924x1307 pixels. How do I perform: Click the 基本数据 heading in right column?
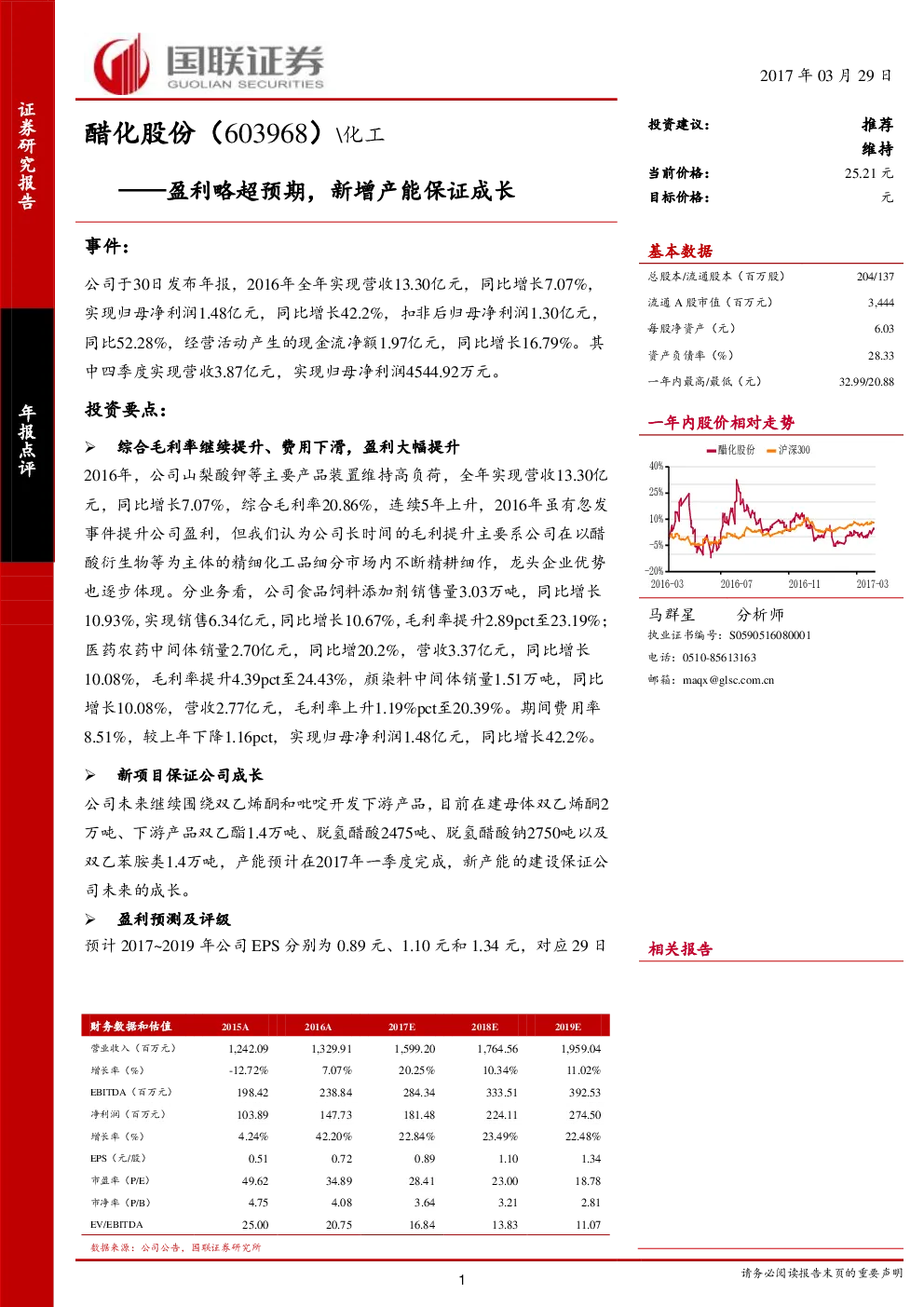coord(680,251)
